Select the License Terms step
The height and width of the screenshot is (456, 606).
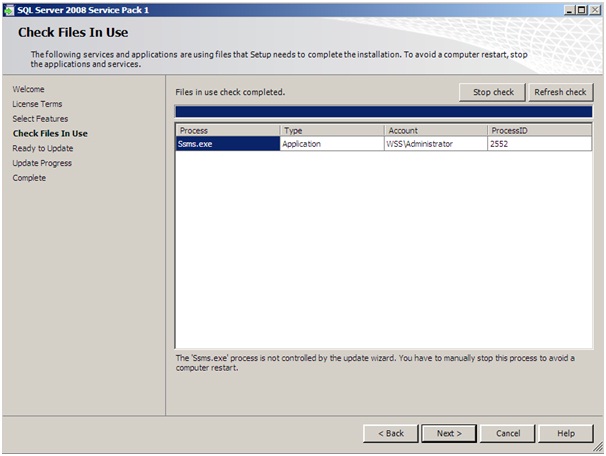[x=37, y=104]
